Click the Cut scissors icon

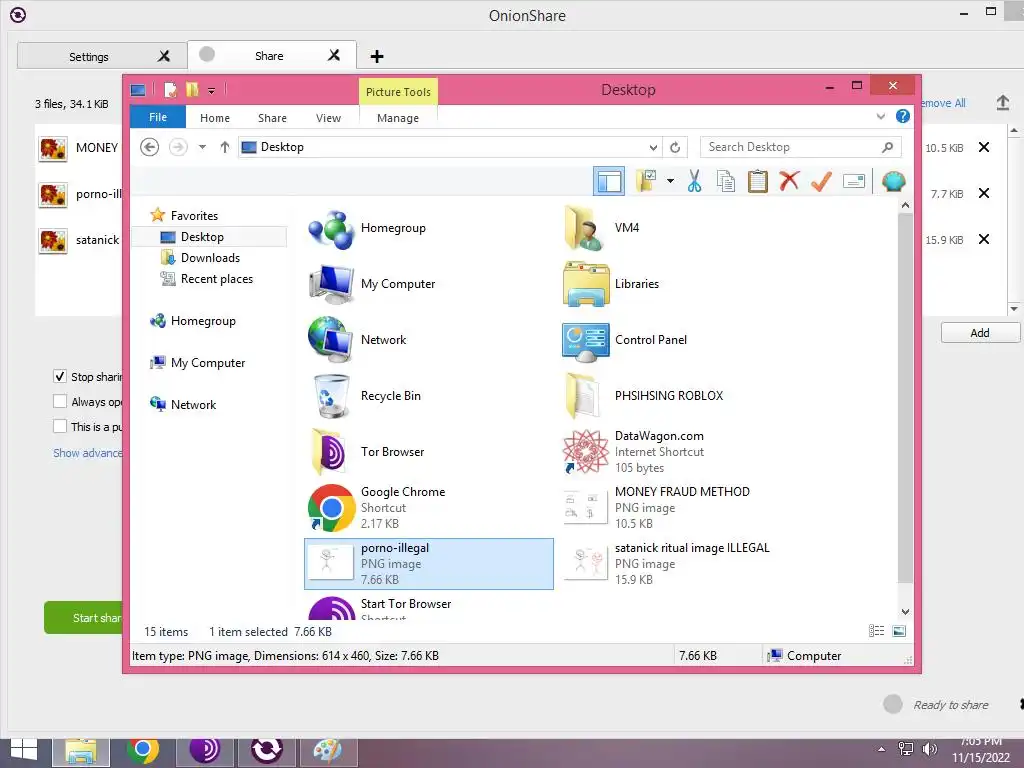coord(694,181)
